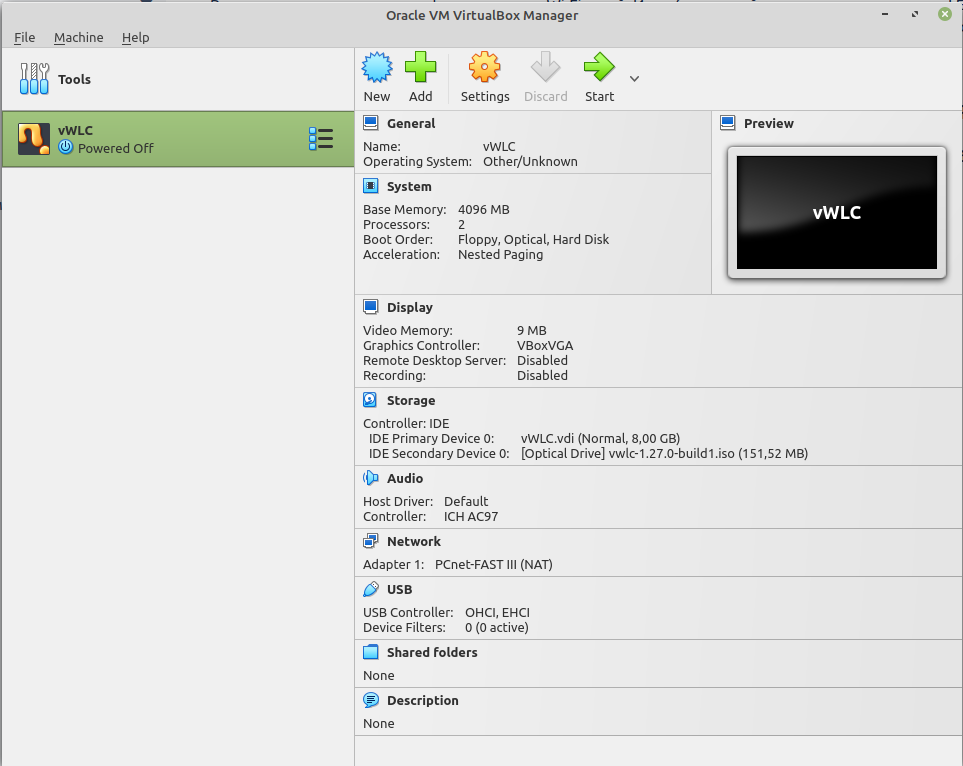Open the Display section header link
This screenshot has width=963, height=766.
(x=410, y=307)
